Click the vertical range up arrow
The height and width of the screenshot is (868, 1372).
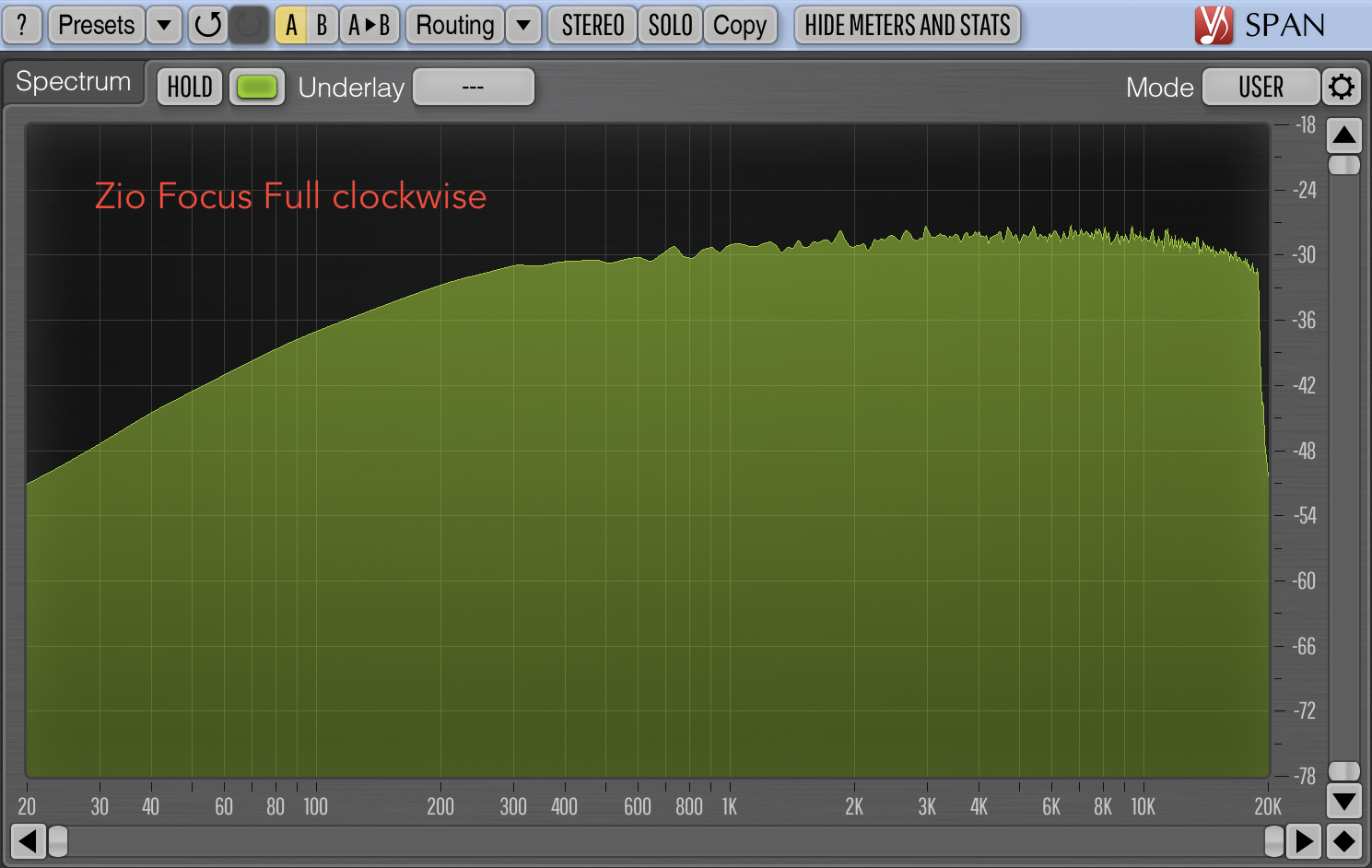[1344, 136]
